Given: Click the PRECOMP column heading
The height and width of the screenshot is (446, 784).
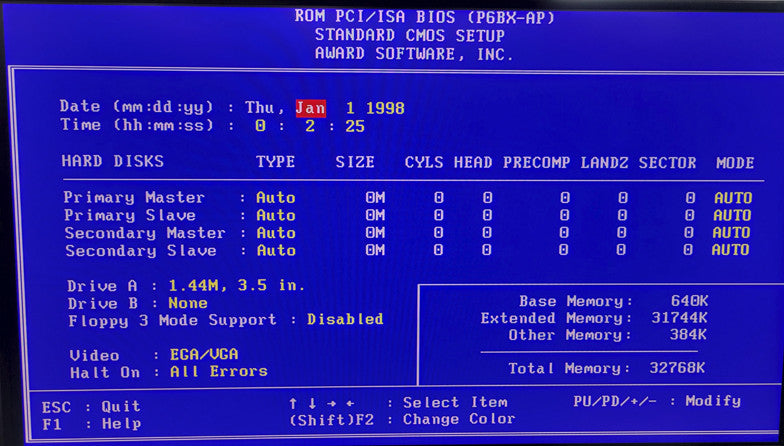Looking at the screenshot, I should 536,162.
